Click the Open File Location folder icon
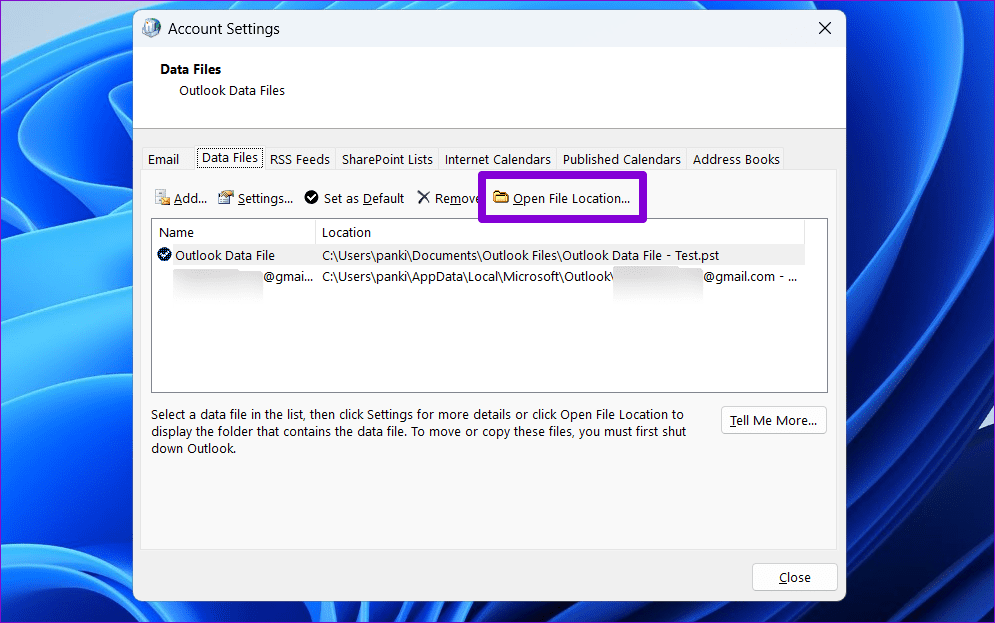This screenshot has height=623, width=995. tap(501, 197)
